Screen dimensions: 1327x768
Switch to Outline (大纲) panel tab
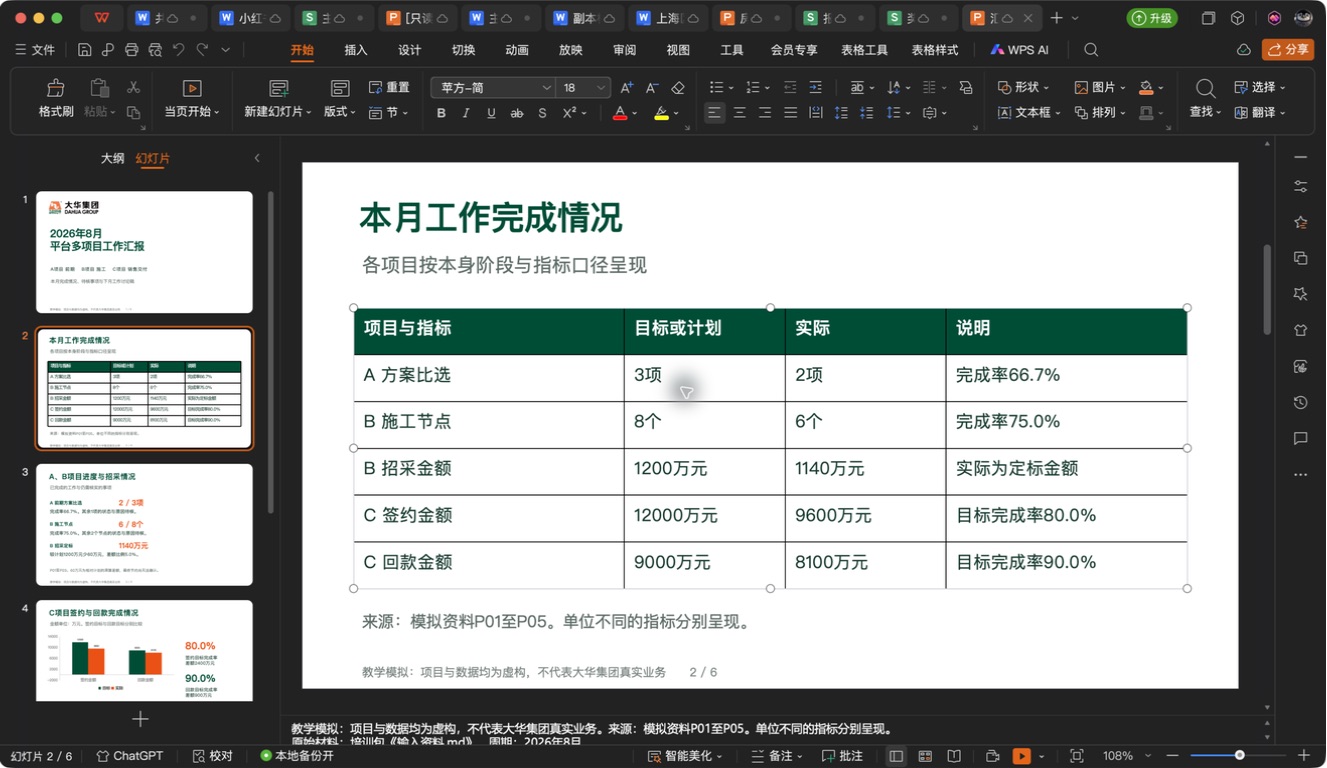(113, 158)
